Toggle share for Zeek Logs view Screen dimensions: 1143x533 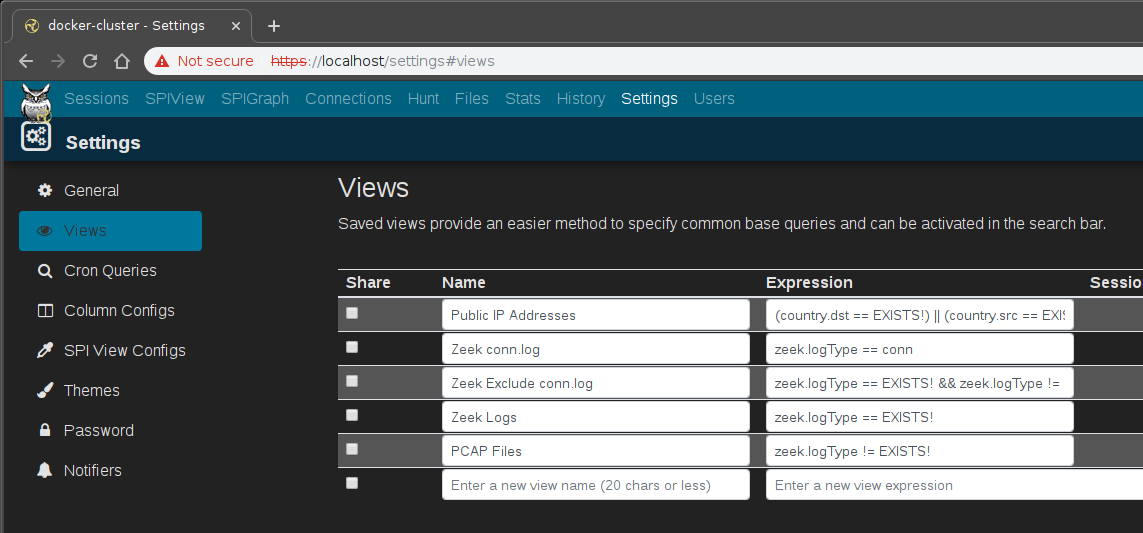pyautogui.click(x=352, y=415)
